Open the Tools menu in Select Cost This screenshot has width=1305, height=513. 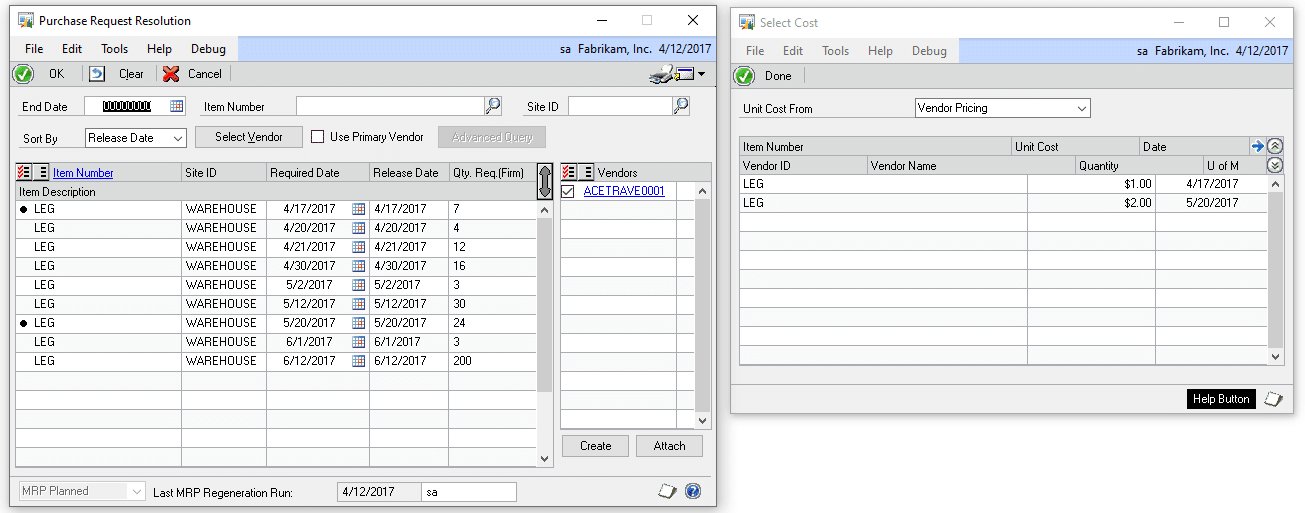pos(835,51)
